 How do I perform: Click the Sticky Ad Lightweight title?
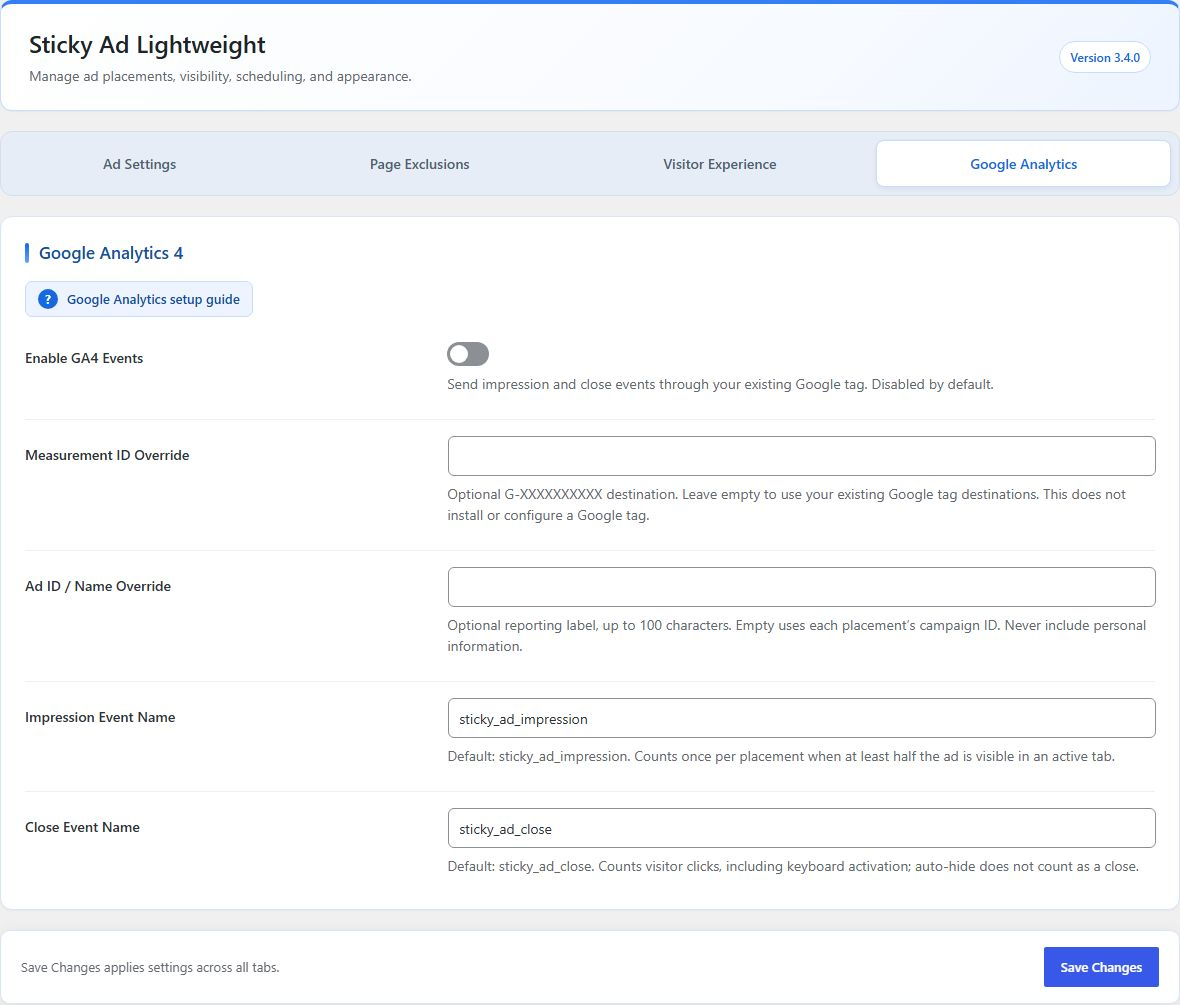148,45
